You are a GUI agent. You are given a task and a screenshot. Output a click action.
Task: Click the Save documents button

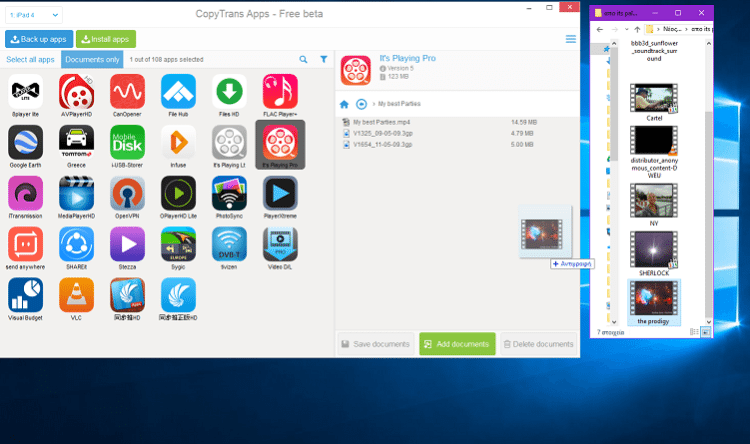coord(376,344)
